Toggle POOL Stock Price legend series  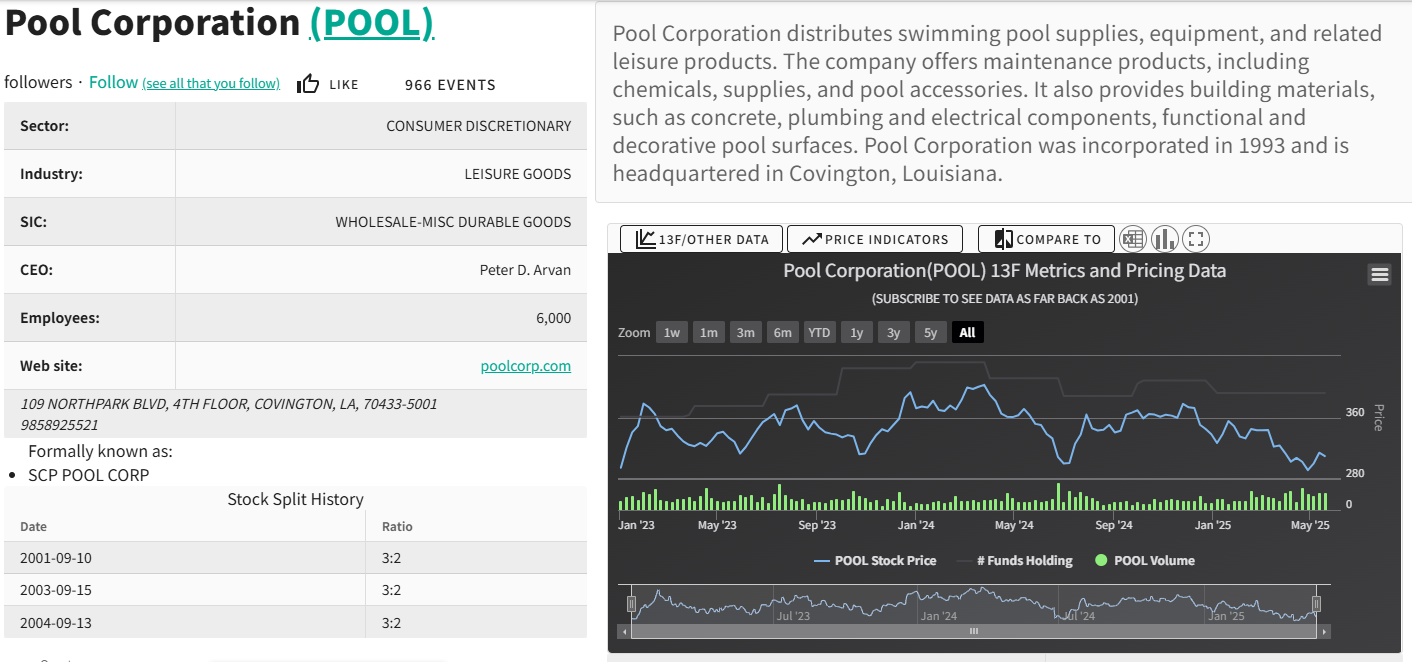[875, 561]
